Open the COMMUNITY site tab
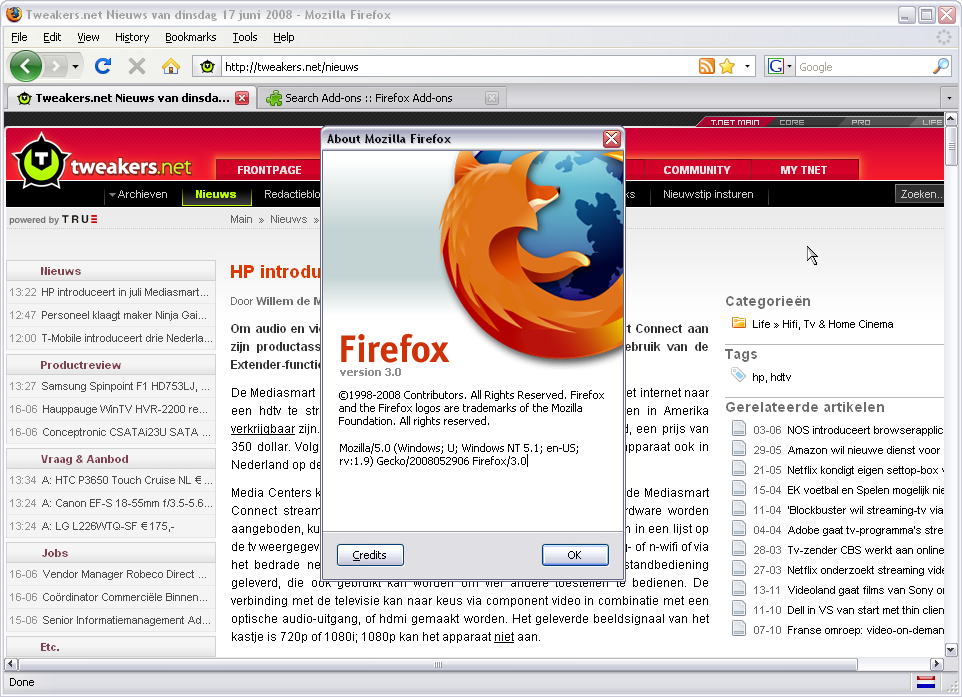 point(697,170)
